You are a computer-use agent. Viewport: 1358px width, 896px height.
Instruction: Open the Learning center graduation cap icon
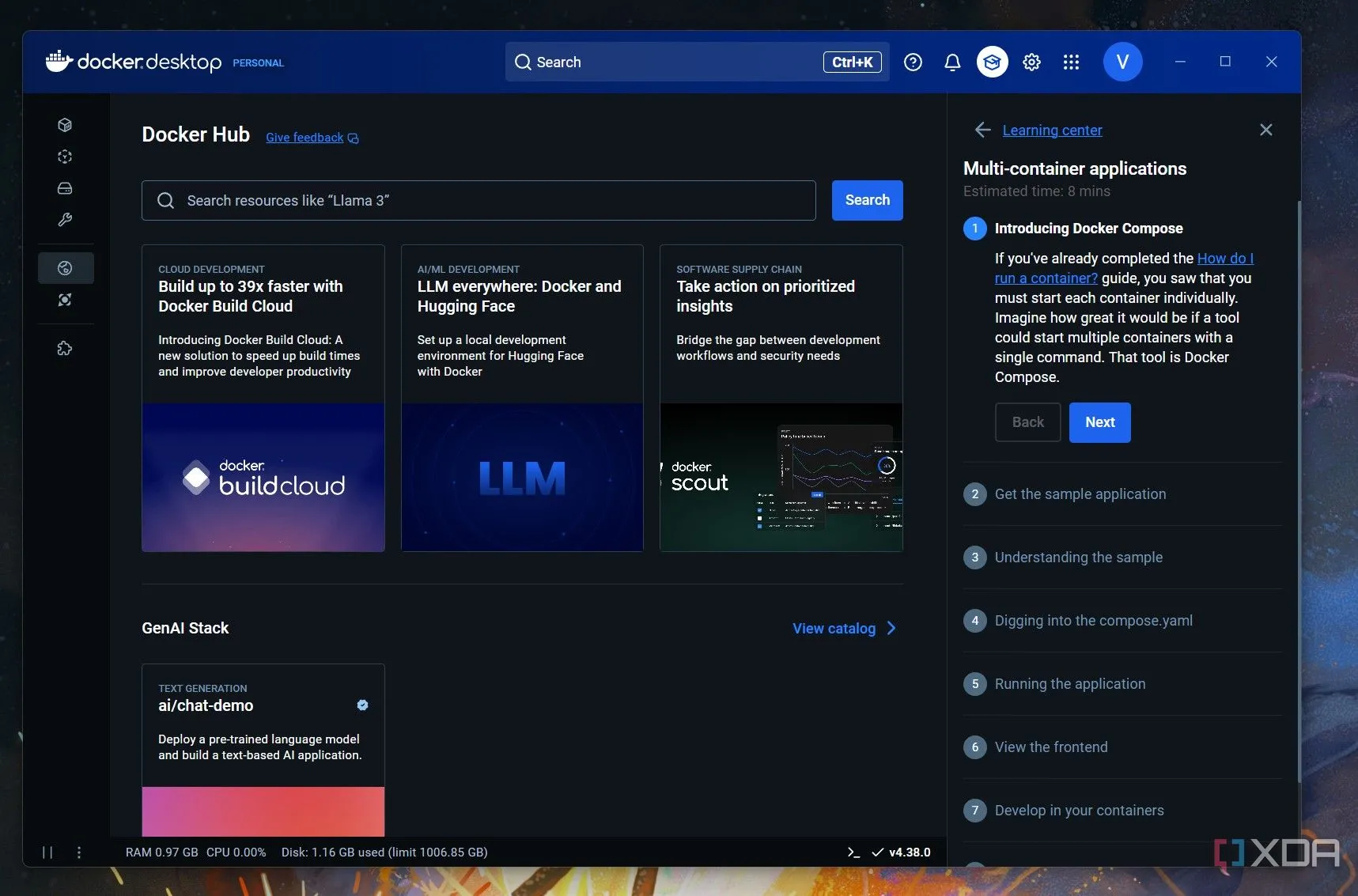(992, 62)
